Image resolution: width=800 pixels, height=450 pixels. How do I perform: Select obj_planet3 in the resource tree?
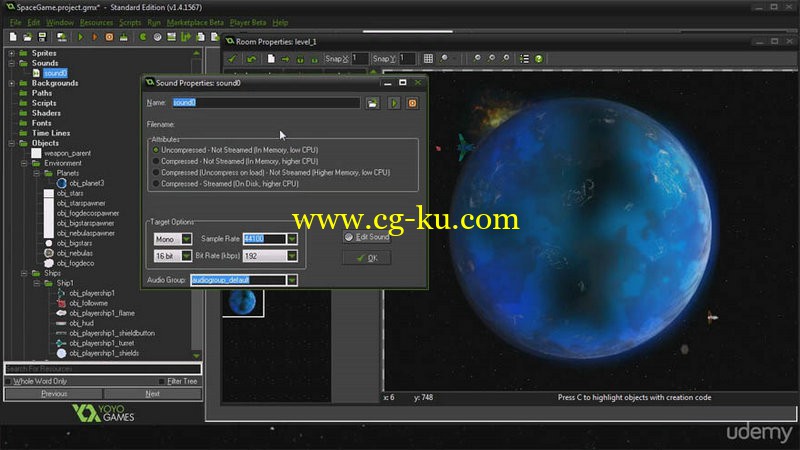[x=86, y=183]
